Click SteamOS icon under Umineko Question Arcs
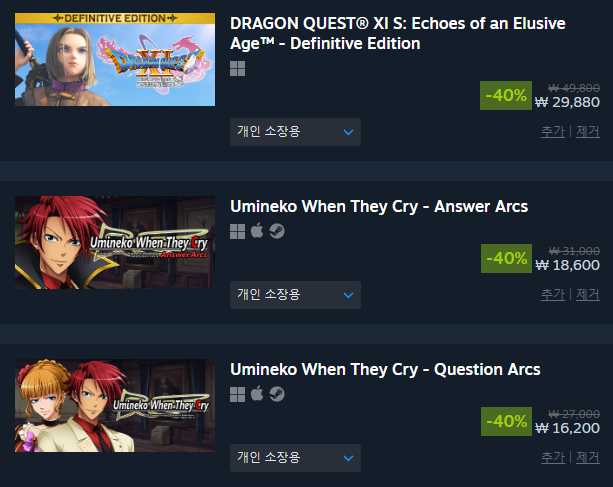Screen dimensions: 613x487 [277, 394]
